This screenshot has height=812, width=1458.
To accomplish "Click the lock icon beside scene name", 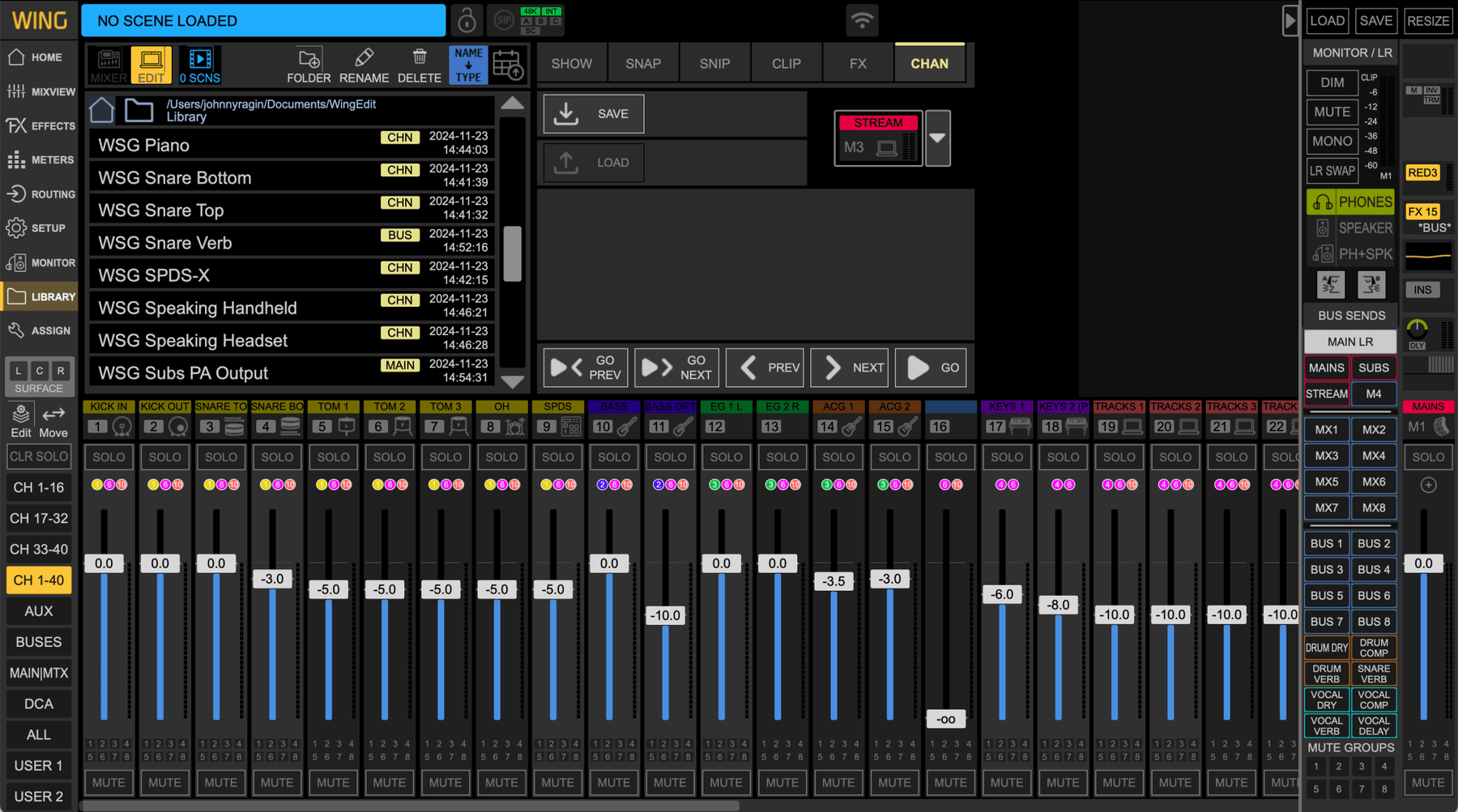I will [x=467, y=20].
